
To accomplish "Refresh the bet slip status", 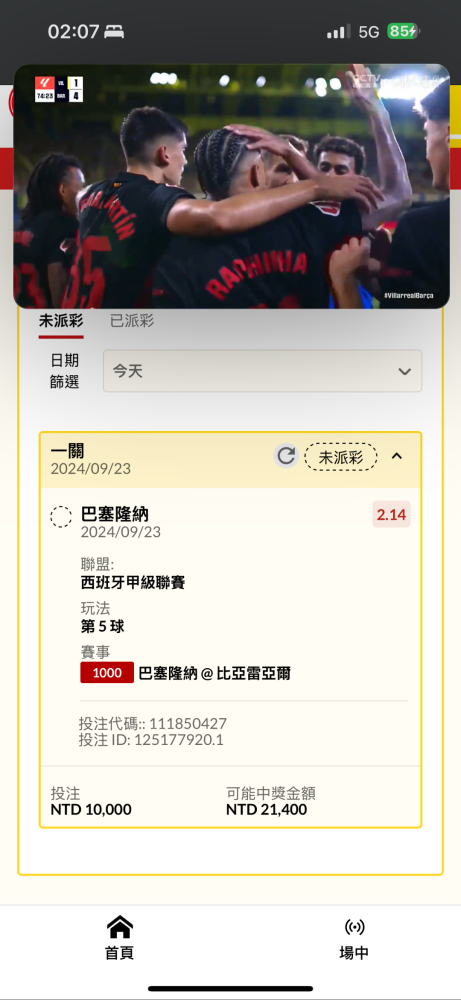I will (286, 456).
